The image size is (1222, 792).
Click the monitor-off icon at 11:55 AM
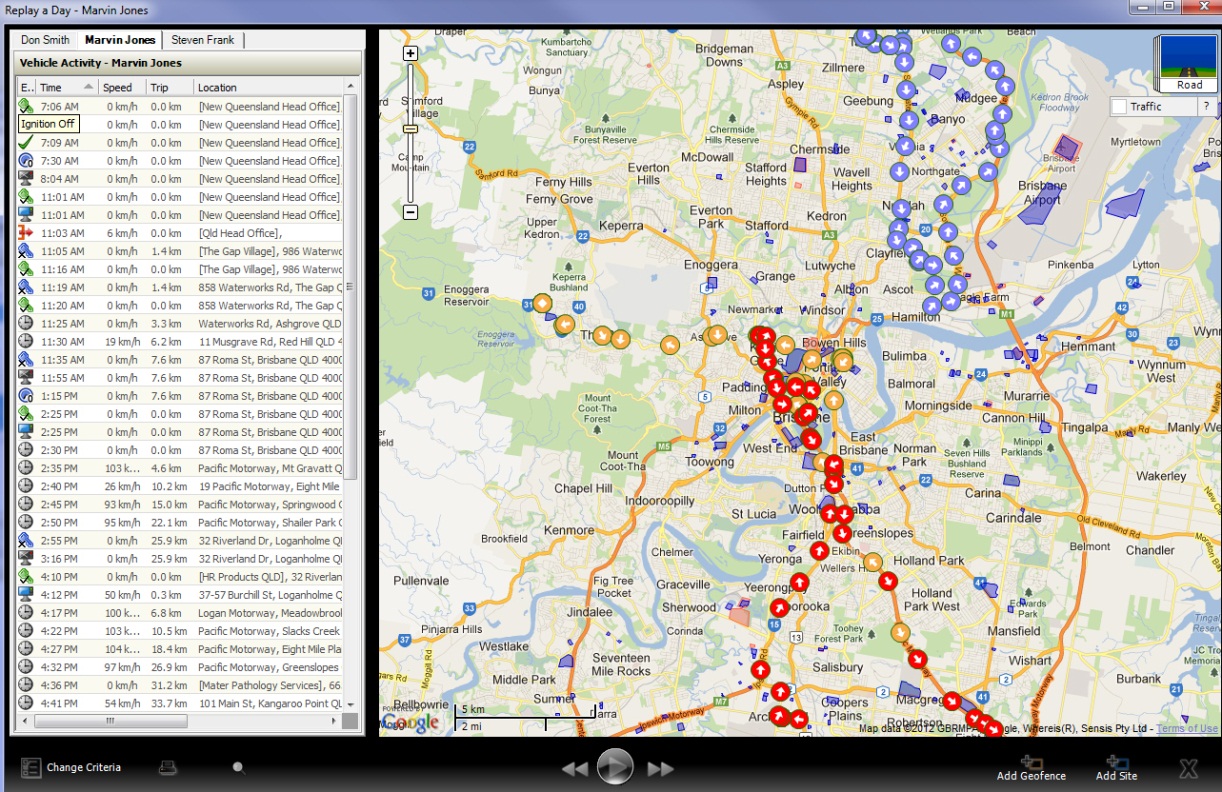click(x=27, y=377)
